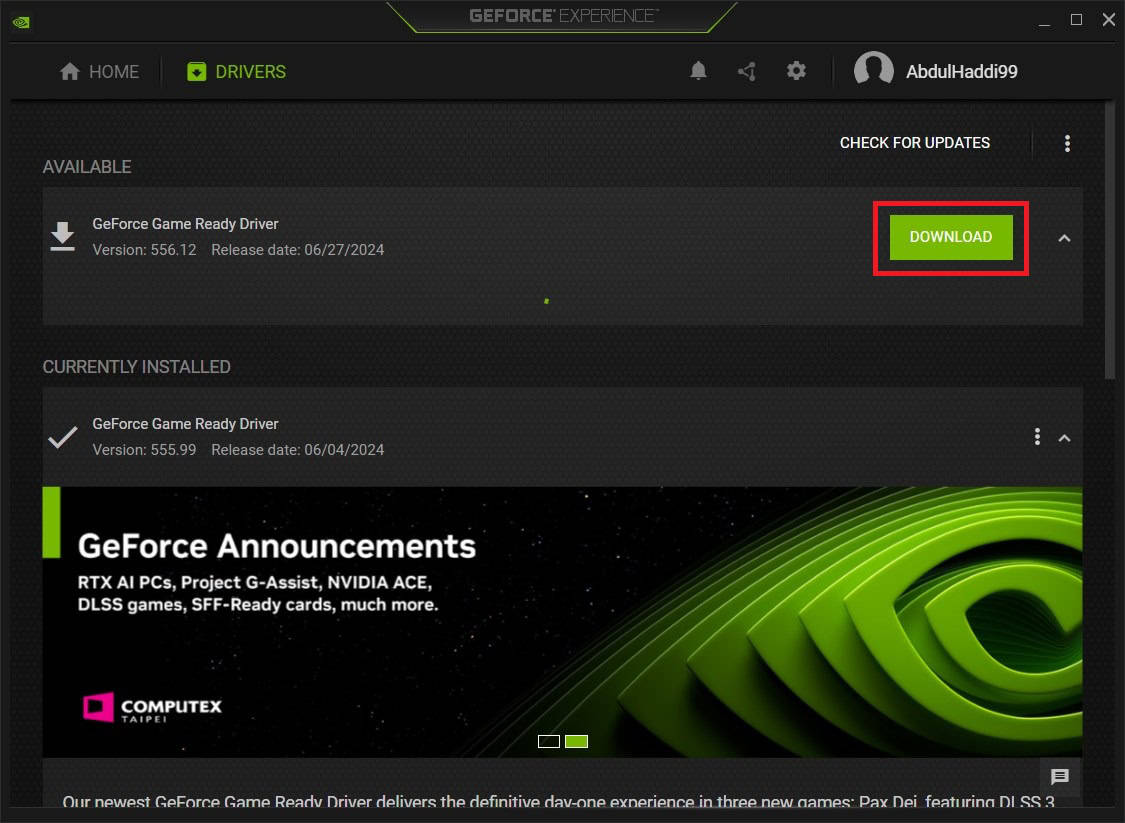This screenshot has height=823, width=1125.
Task: Open three-dot menu for installed 555.99 driver
Action: point(1037,436)
